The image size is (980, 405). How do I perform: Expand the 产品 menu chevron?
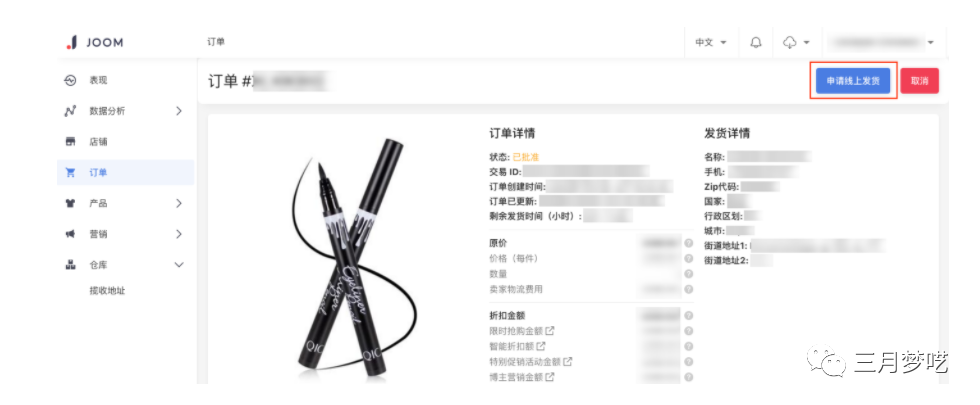tap(179, 203)
